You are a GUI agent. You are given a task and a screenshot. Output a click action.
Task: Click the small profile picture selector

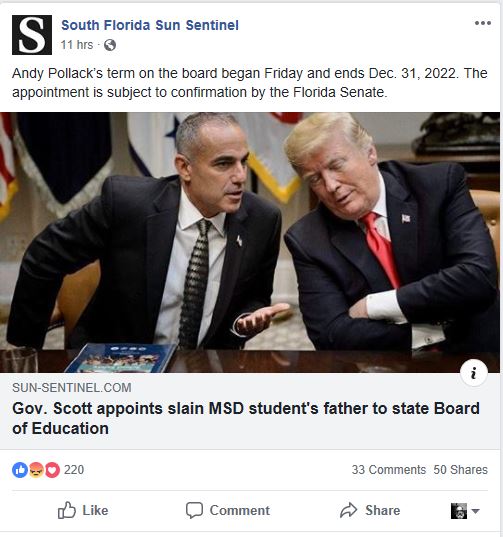pos(459,511)
